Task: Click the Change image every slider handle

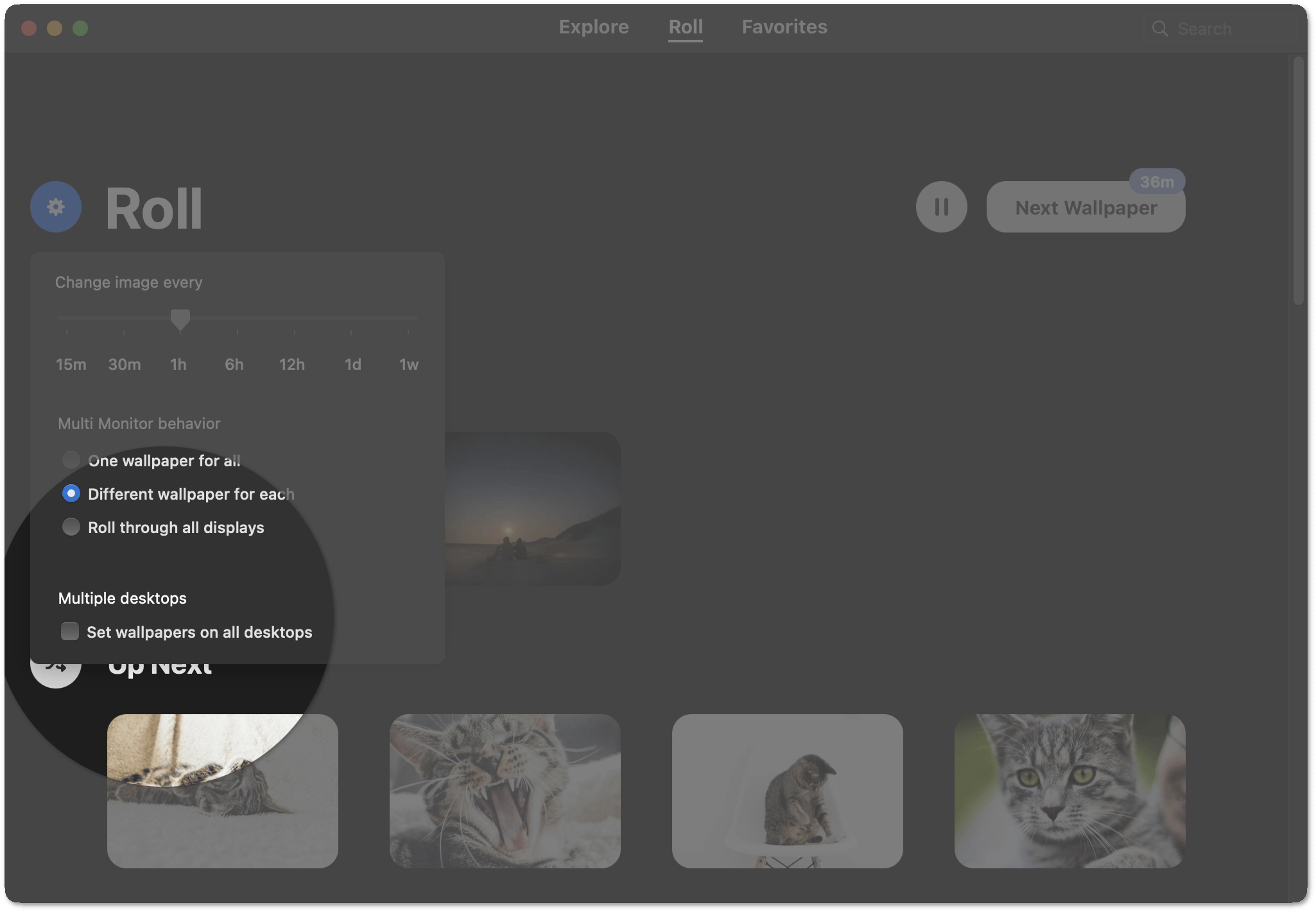Action: (180, 319)
